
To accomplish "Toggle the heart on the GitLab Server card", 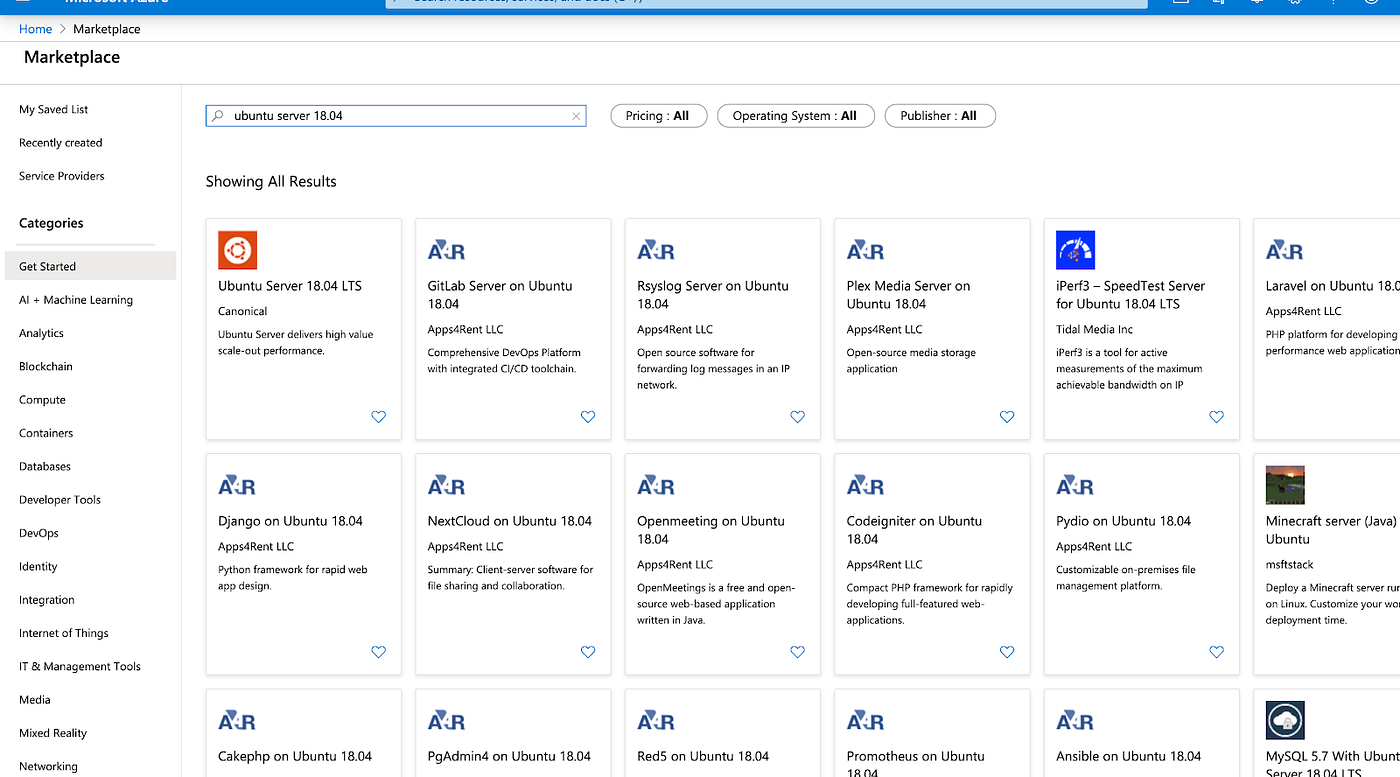I will coord(588,417).
